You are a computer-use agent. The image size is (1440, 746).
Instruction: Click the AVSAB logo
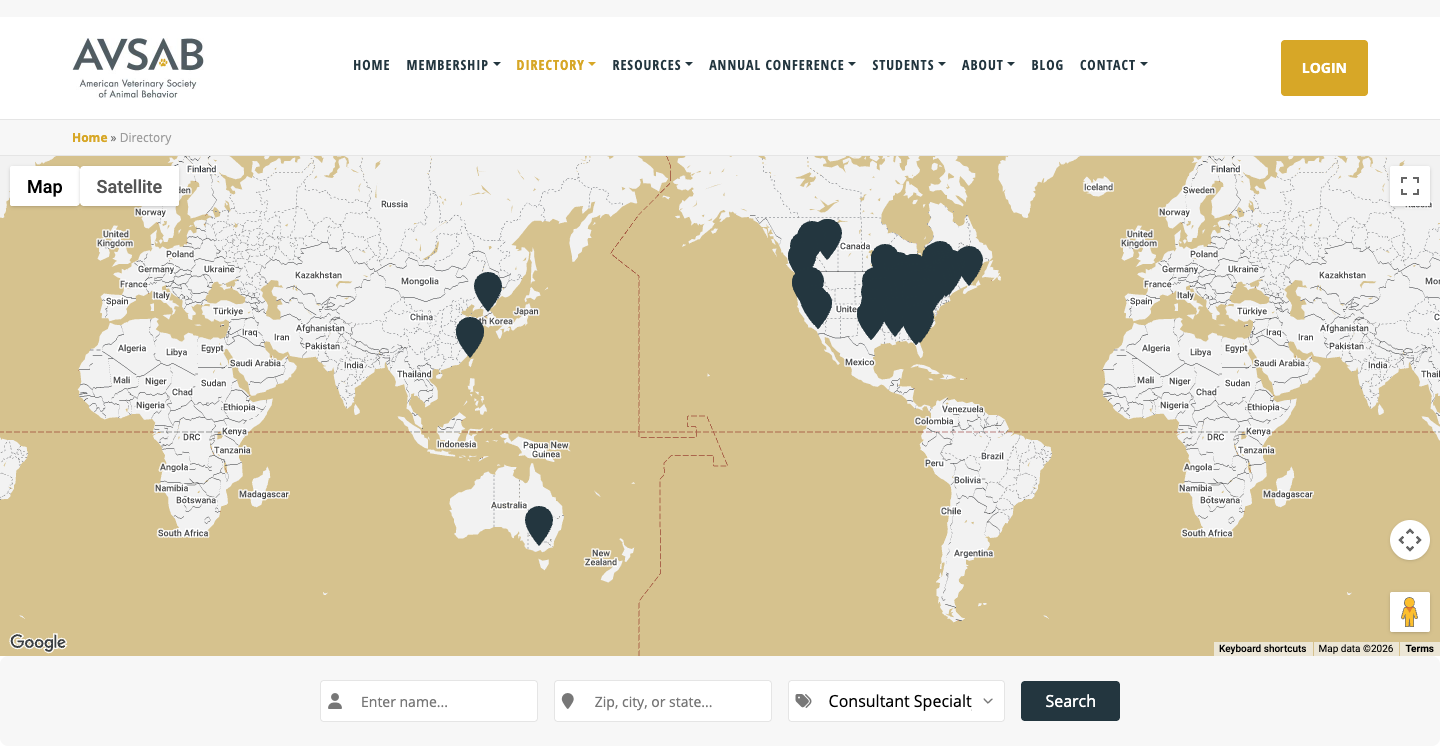pyautogui.click(x=138, y=68)
